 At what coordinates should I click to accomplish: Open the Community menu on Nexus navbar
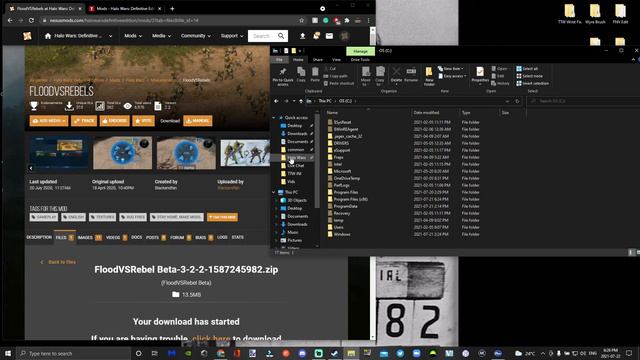click(x=196, y=36)
